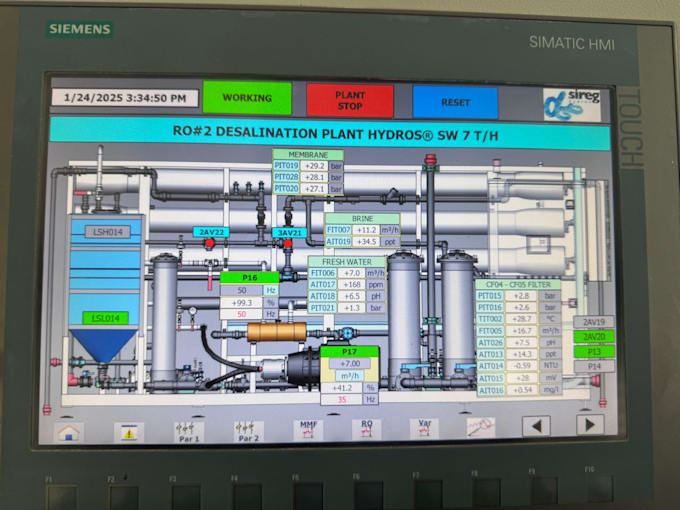Click the BRINE panel header
Viewport: 680px width, 510px height.
coord(362,219)
